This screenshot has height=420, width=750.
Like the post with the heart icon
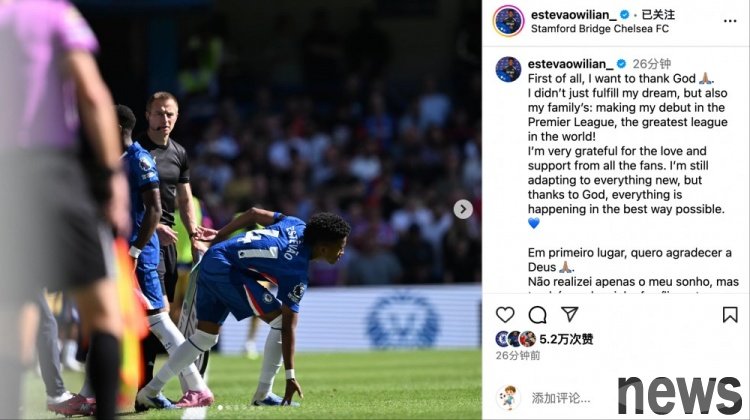(x=505, y=315)
